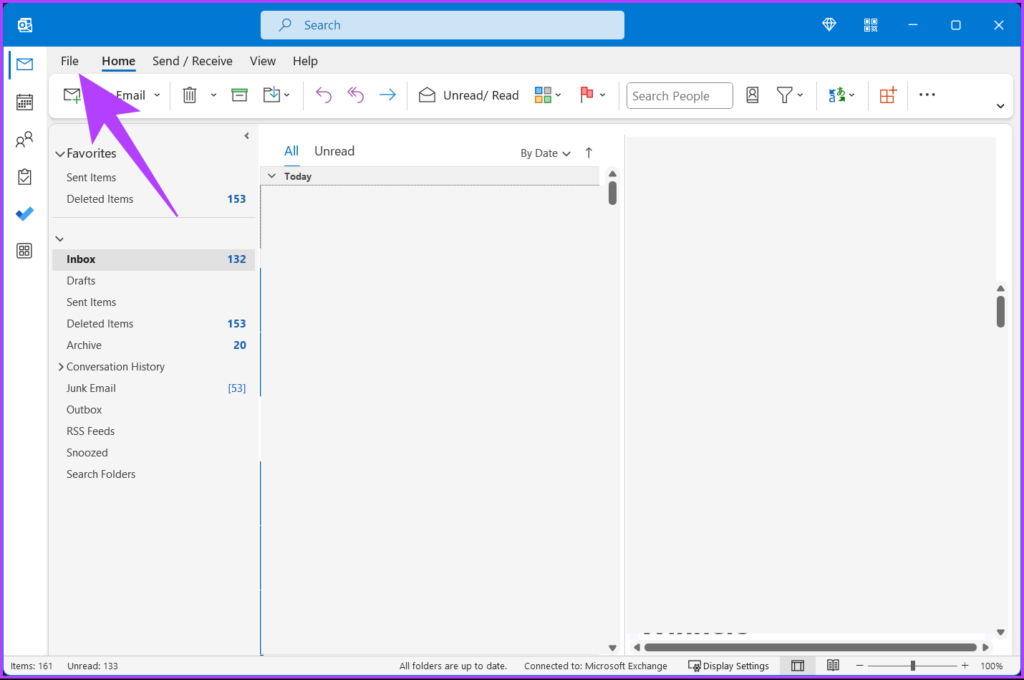1024x680 pixels.
Task: Open the People contacts icon
Action: point(24,139)
